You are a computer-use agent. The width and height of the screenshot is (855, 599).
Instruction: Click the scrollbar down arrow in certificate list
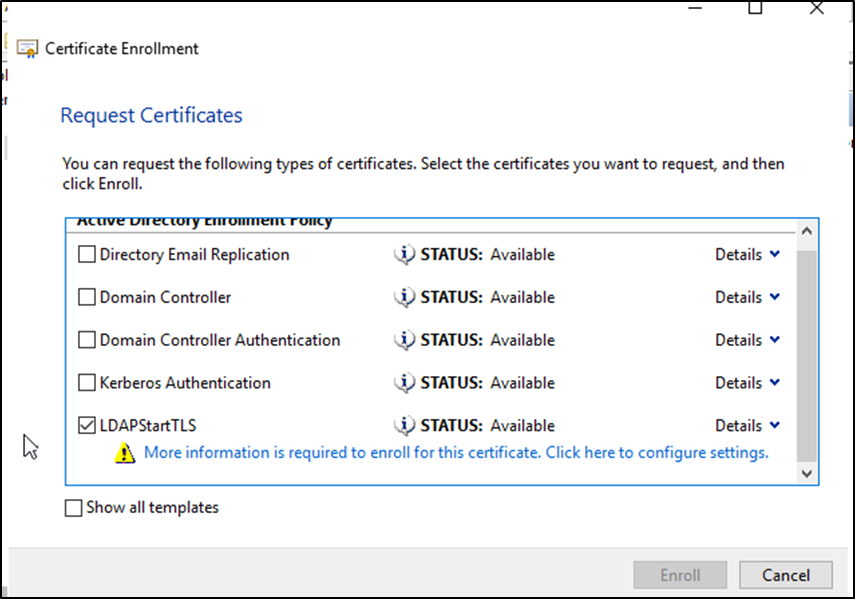click(808, 474)
